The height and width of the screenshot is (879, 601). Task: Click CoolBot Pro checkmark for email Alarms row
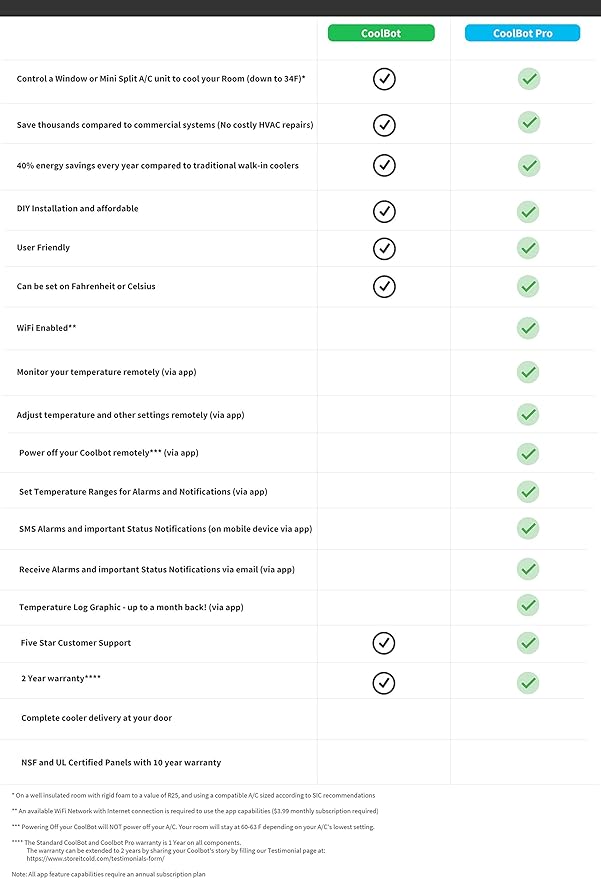[528, 569]
